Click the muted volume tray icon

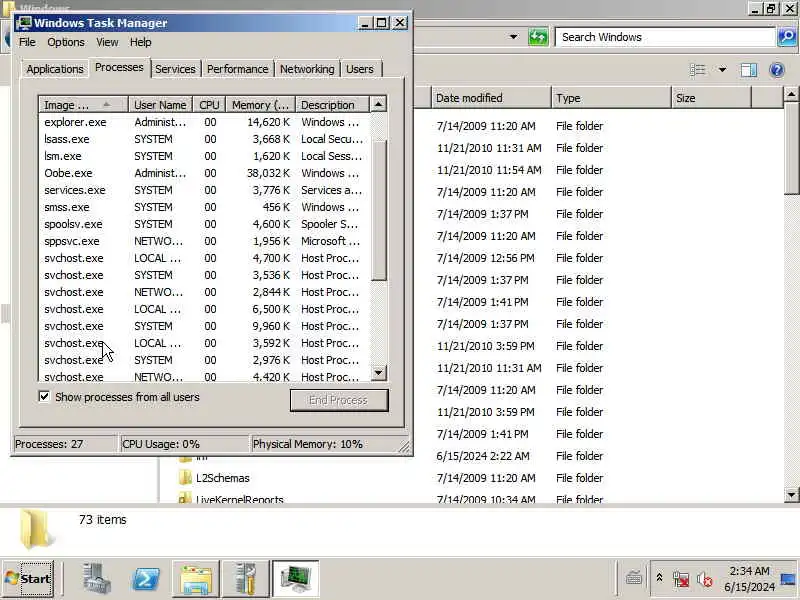click(705, 579)
